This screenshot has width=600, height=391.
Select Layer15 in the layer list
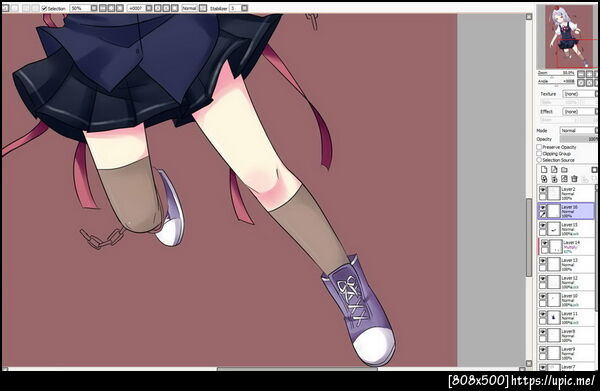click(566, 229)
